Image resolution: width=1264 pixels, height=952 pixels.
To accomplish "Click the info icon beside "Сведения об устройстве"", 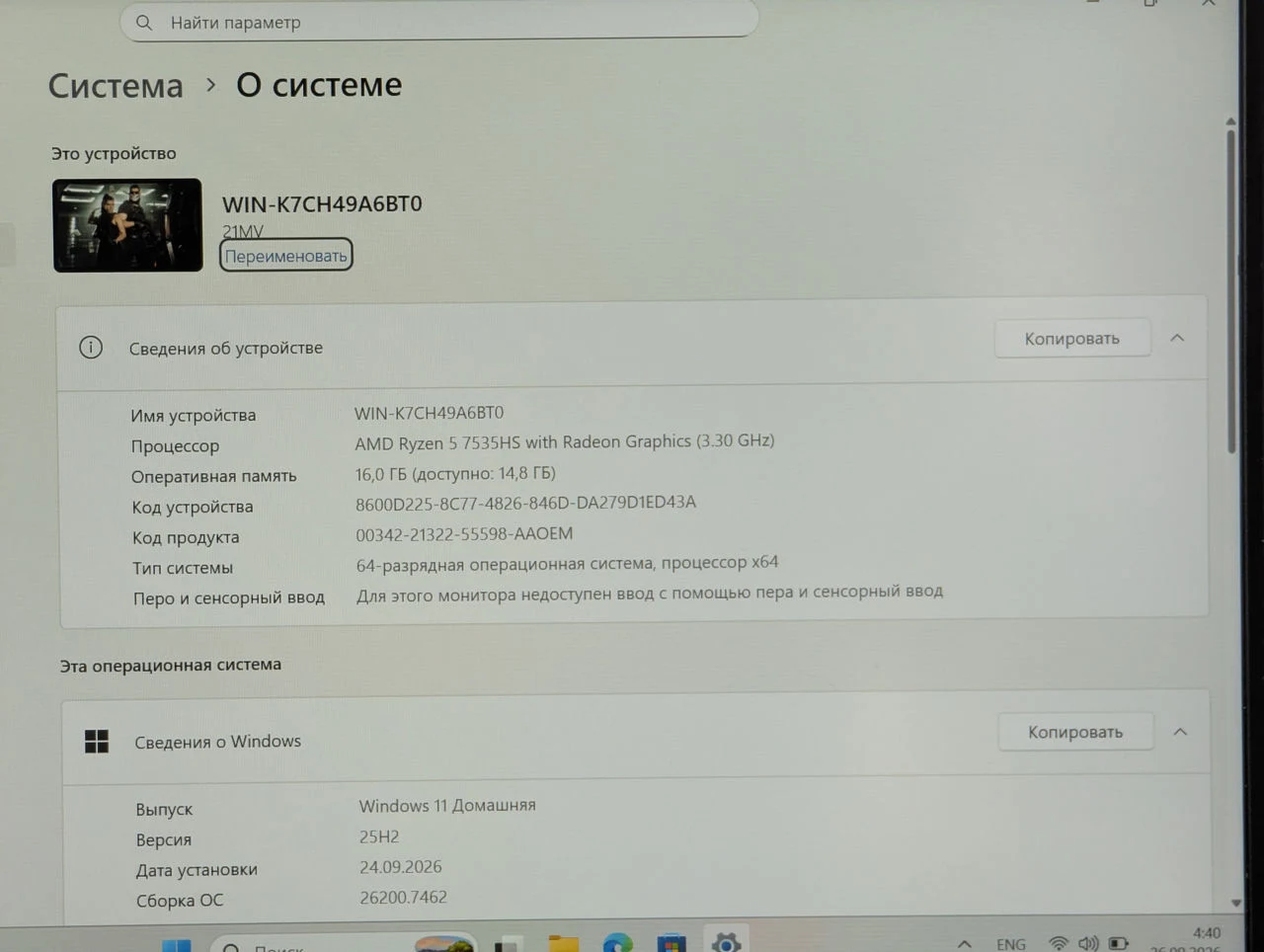I will (91, 348).
